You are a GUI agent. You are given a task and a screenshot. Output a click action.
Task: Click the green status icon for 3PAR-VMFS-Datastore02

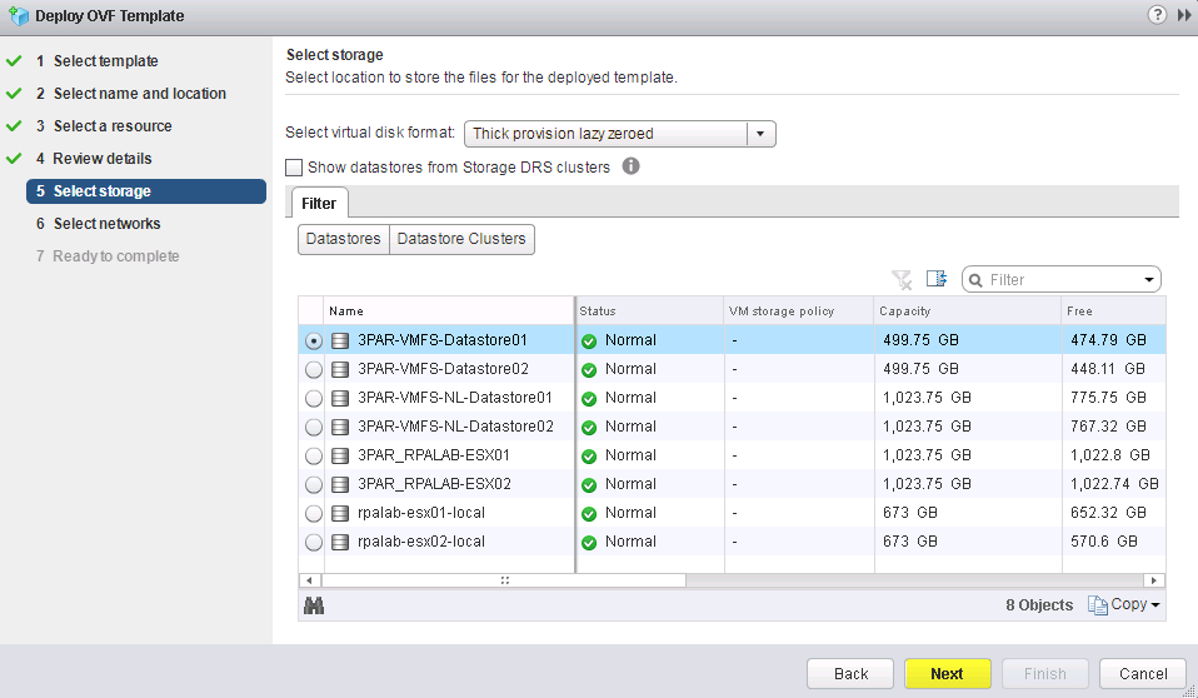pos(589,370)
